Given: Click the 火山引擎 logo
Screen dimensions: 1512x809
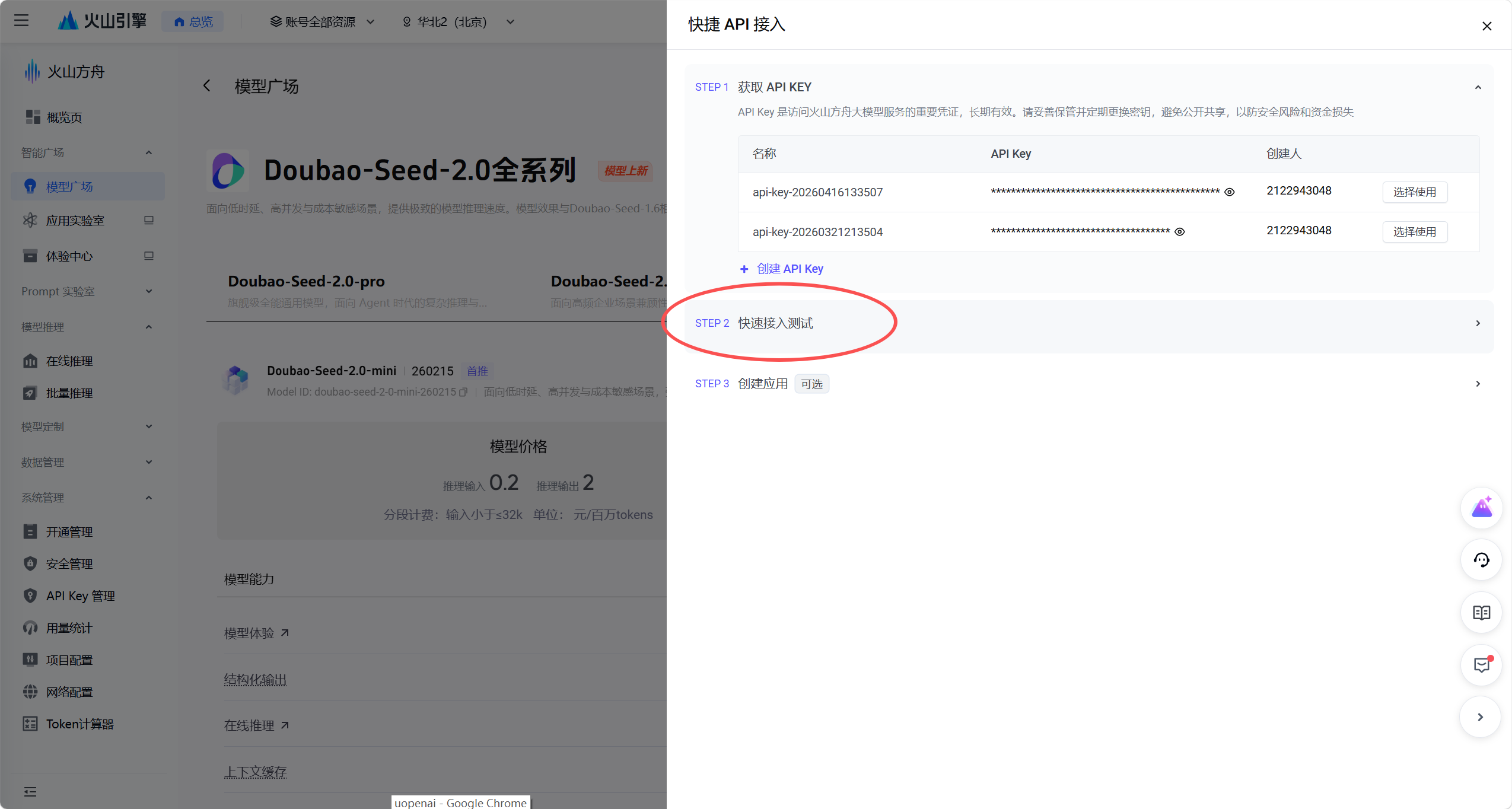Looking at the screenshot, I should coord(102,21).
